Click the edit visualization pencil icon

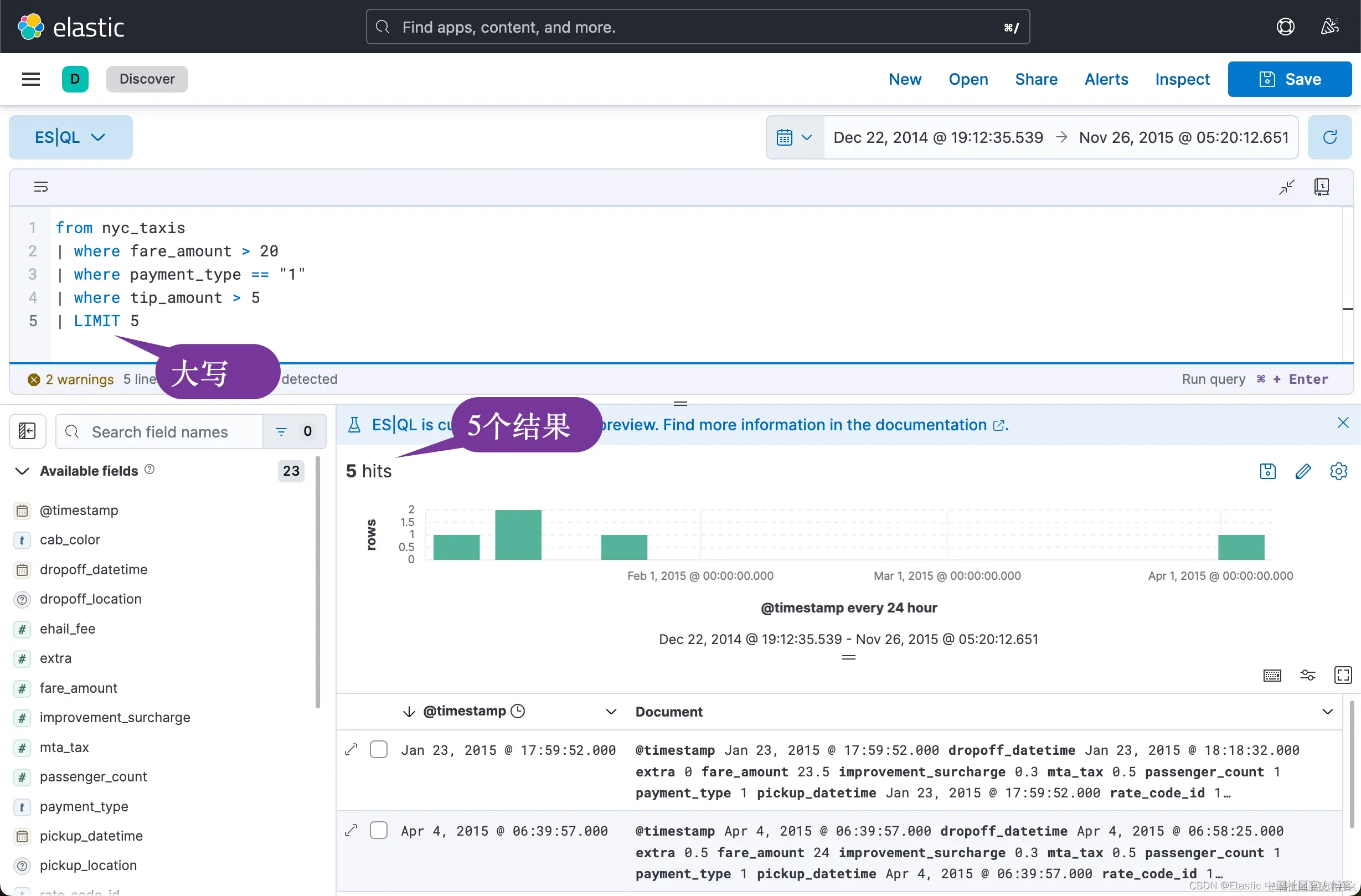point(1303,471)
